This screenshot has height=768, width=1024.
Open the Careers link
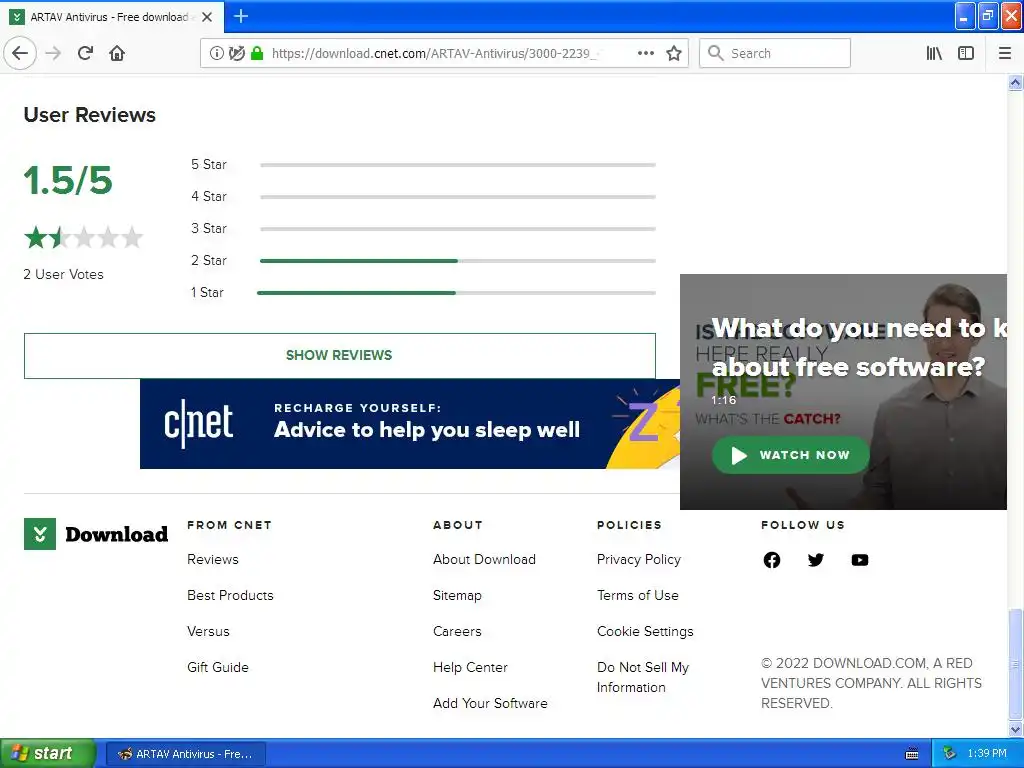(x=457, y=631)
